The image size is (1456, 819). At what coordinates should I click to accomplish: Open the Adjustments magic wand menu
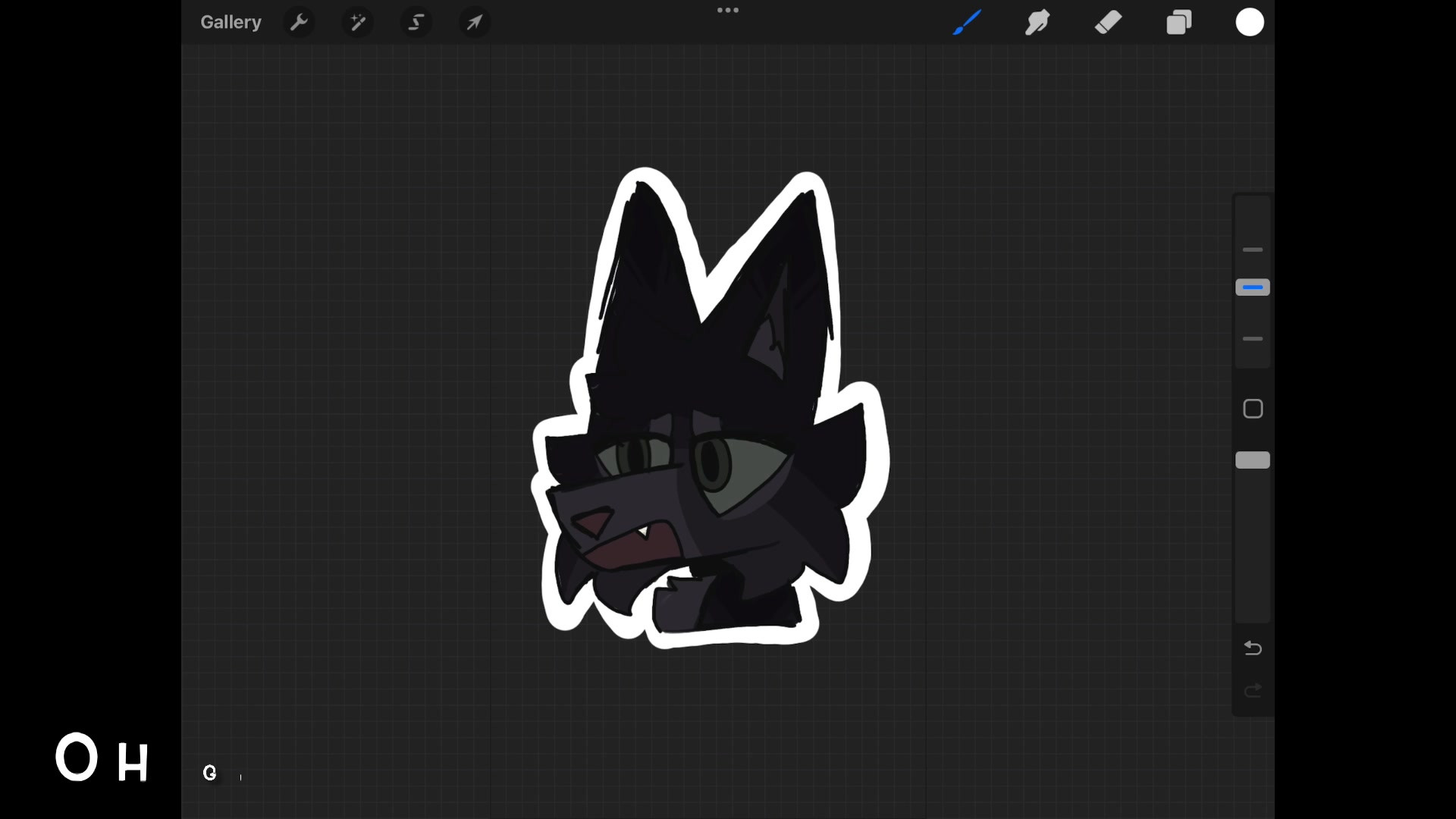pos(357,22)
